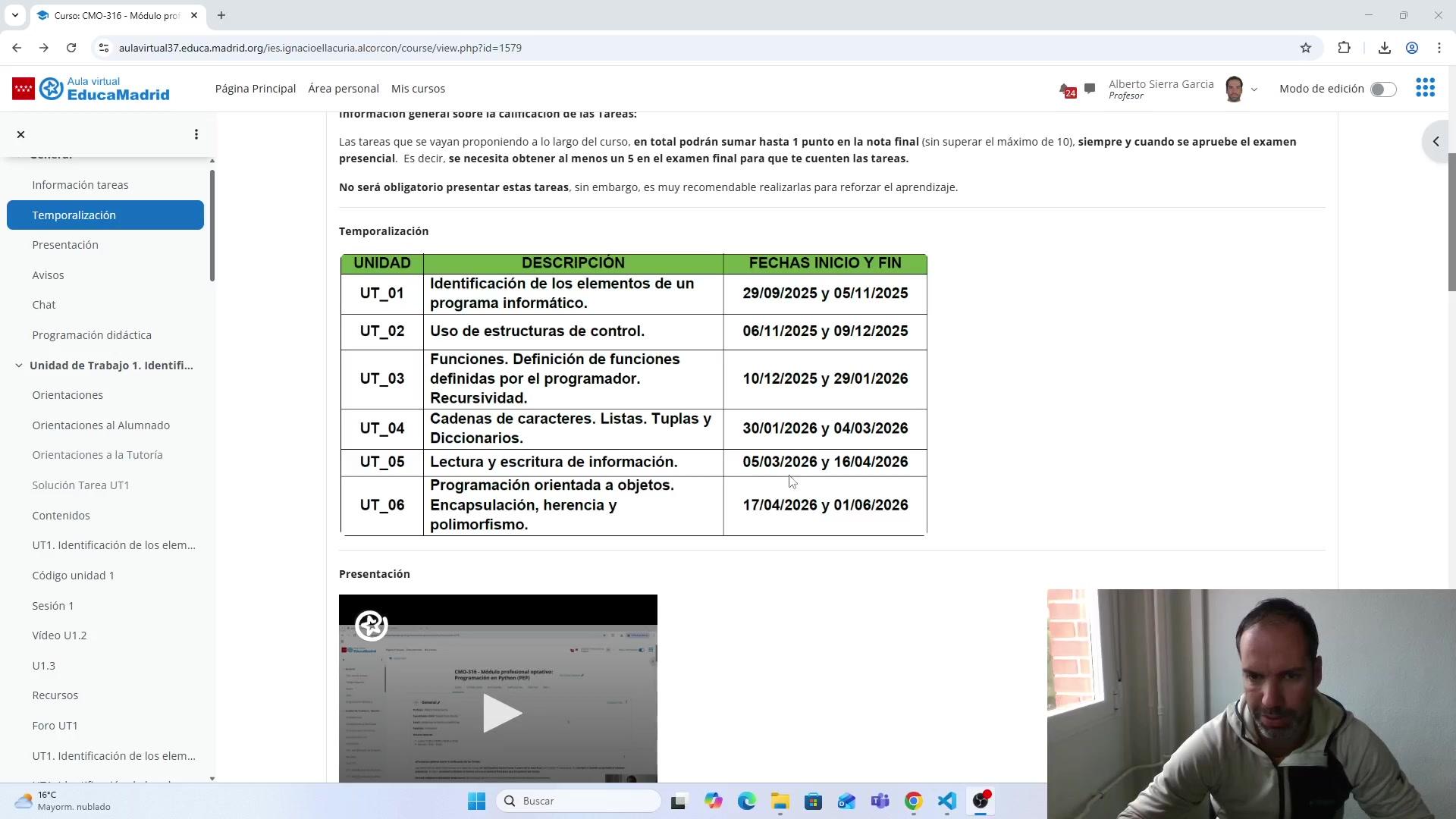Open Programación didáctica in sidebar
The height and width of the screenshot is (819, 1456).
pyautogui.click(x=92, y=335)
